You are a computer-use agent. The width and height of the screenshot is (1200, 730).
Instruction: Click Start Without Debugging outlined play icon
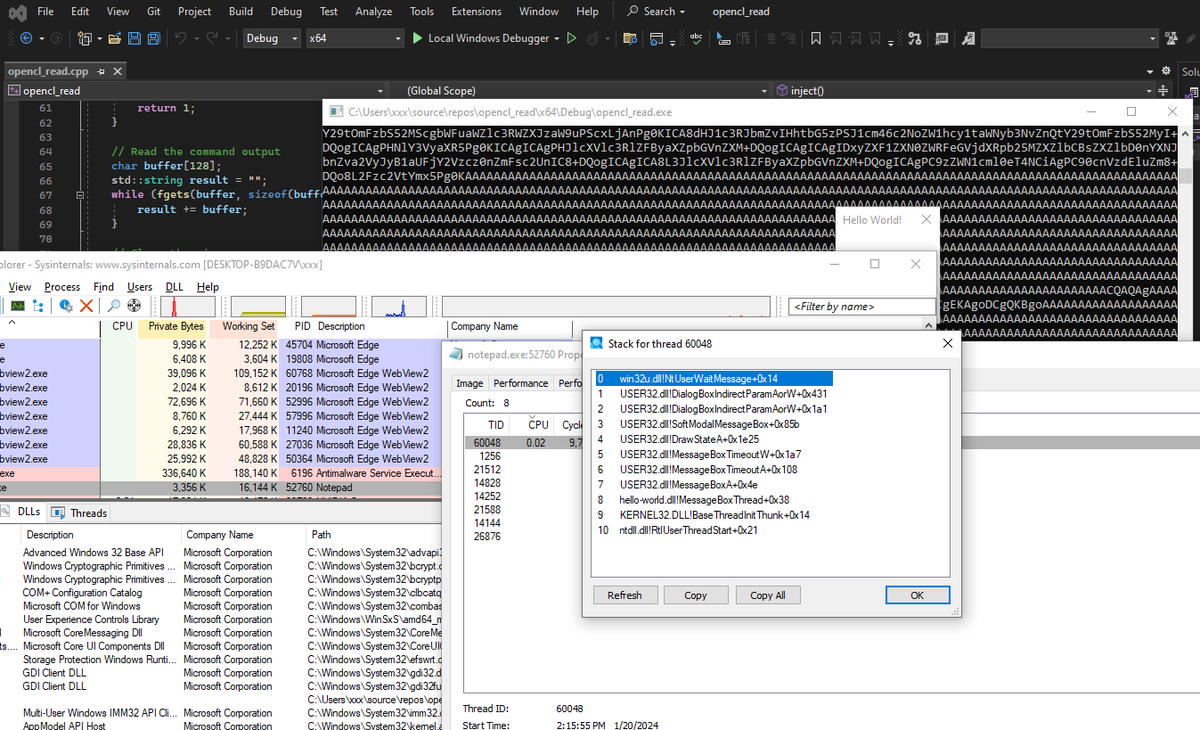(571, 38)
